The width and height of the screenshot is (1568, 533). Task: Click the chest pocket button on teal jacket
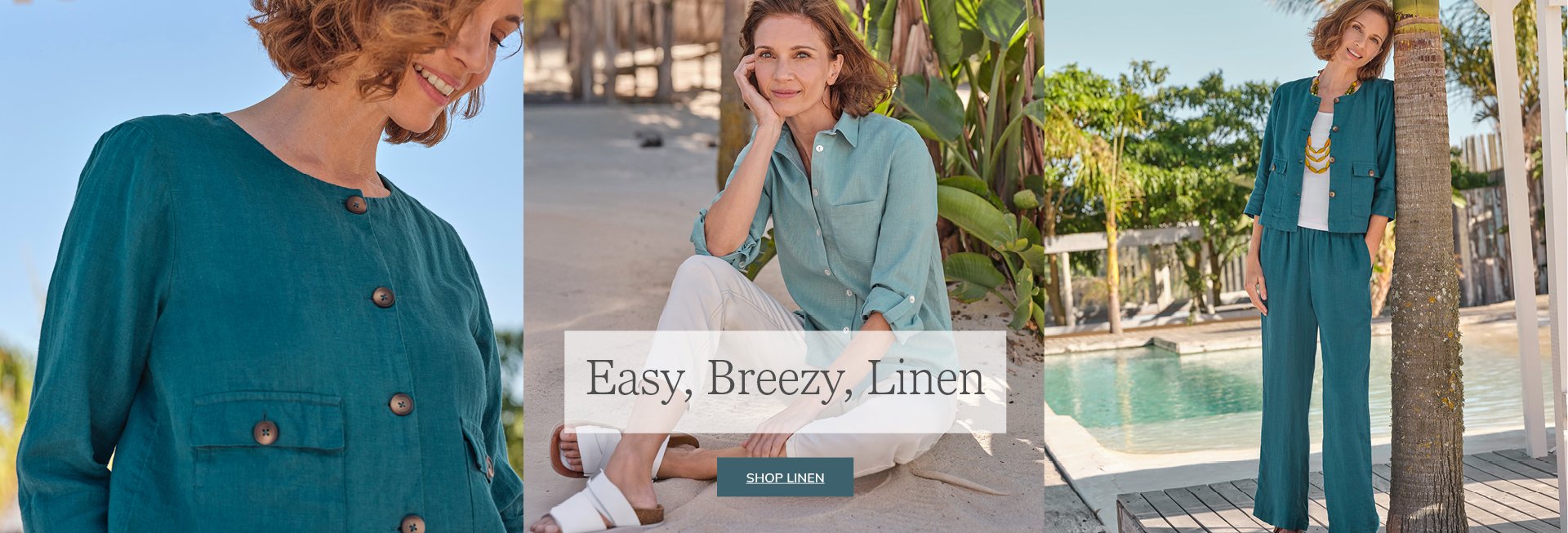[265, 432]
